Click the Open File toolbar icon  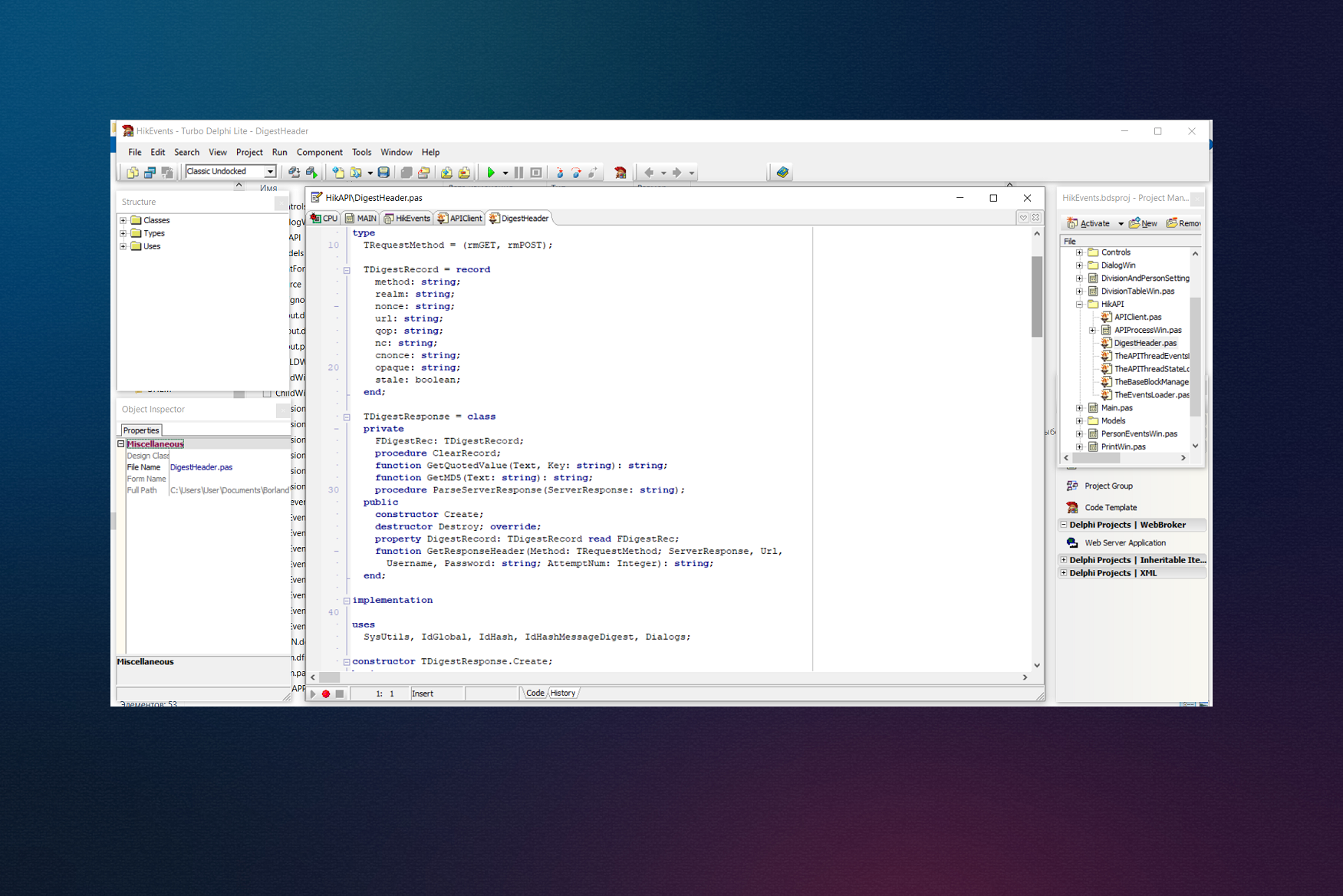pyautogui.click(x=356, y=173)
